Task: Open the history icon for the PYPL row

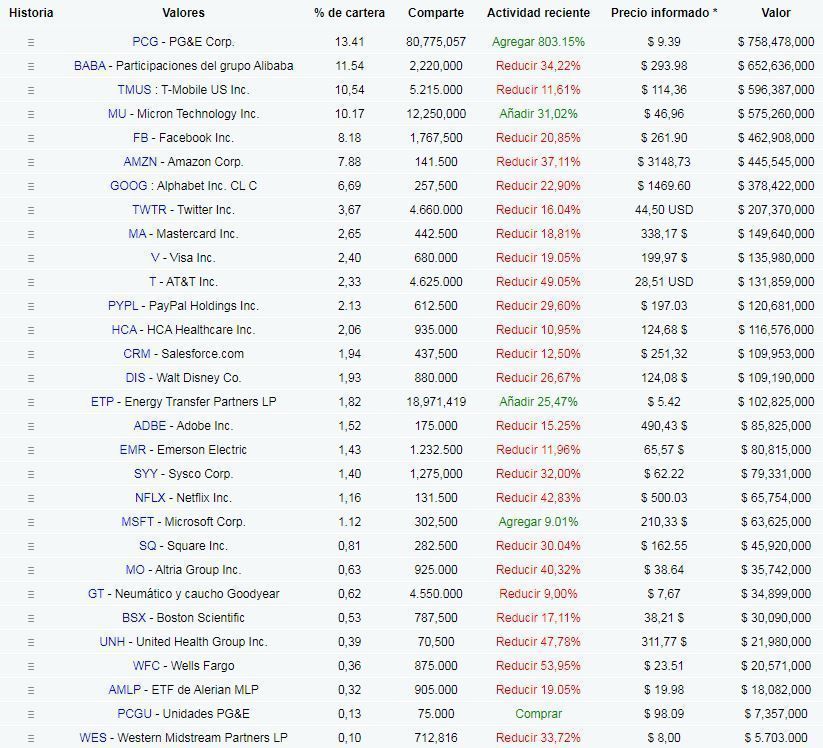Action: (31, 307)
